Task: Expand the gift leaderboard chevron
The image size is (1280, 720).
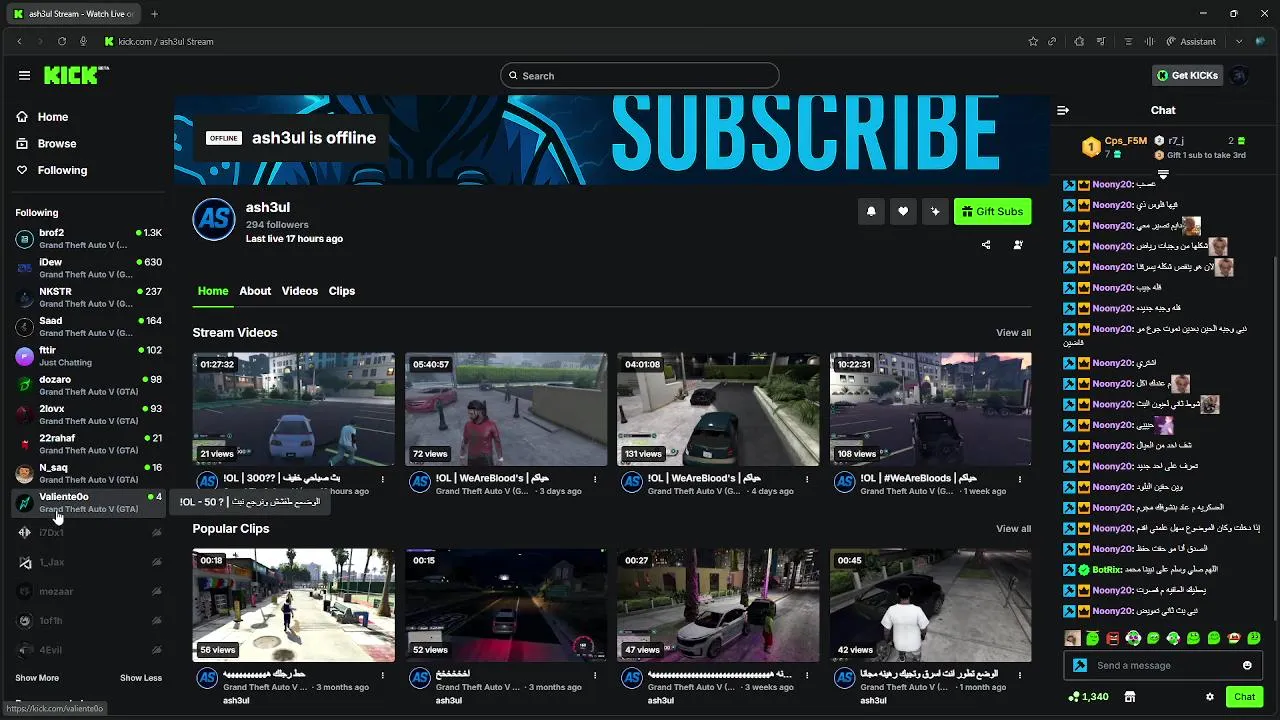Action: click(x=1163, y=175)
